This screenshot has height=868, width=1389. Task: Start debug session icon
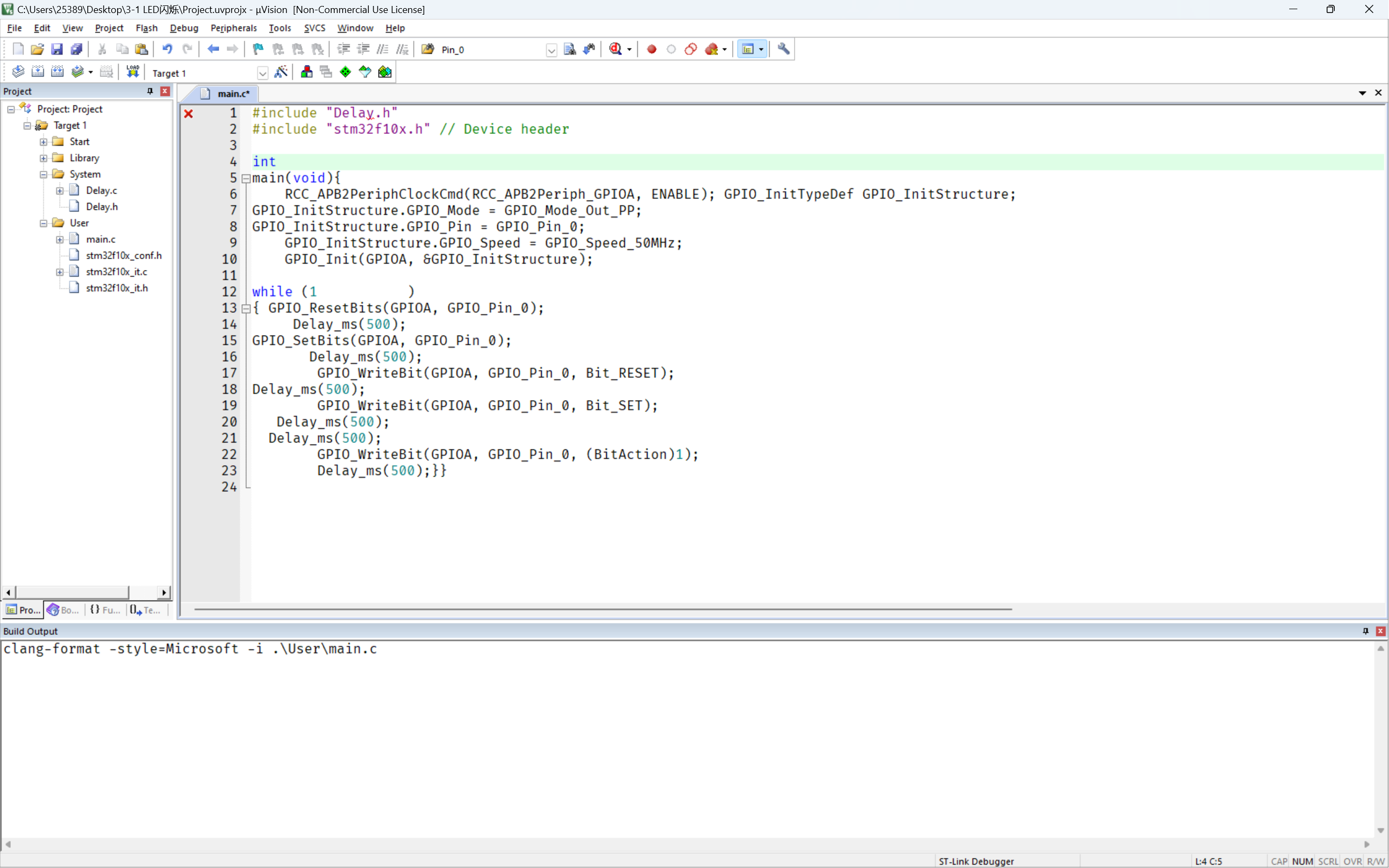pyautogui.click(x=616, y=49)
